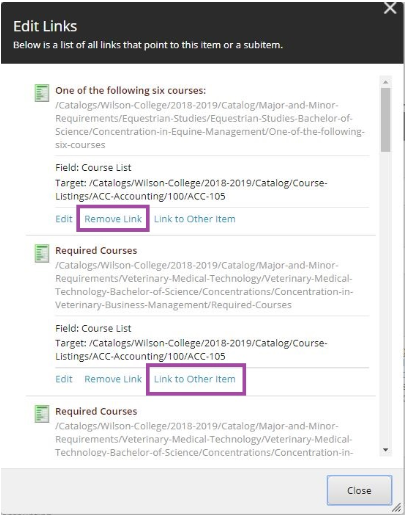Click the vertical scrollbar thumb
Viewport: 405px width, 515px height.
[x=386, y=120]
